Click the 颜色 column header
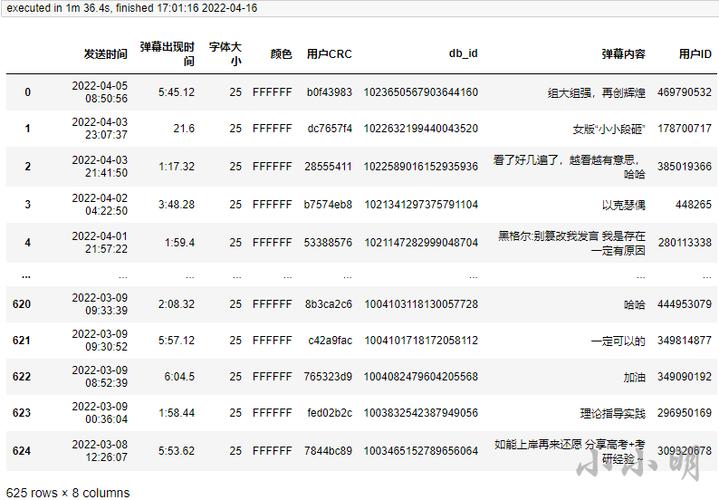Image resolution: width=719 pixels, height=500 pixels. (x=281, y=54)
